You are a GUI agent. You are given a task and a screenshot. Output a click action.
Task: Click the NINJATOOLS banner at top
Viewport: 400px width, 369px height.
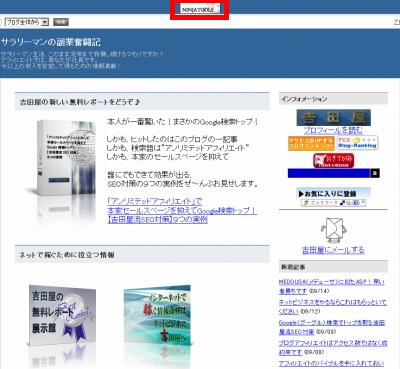click(x=199, y=9)
